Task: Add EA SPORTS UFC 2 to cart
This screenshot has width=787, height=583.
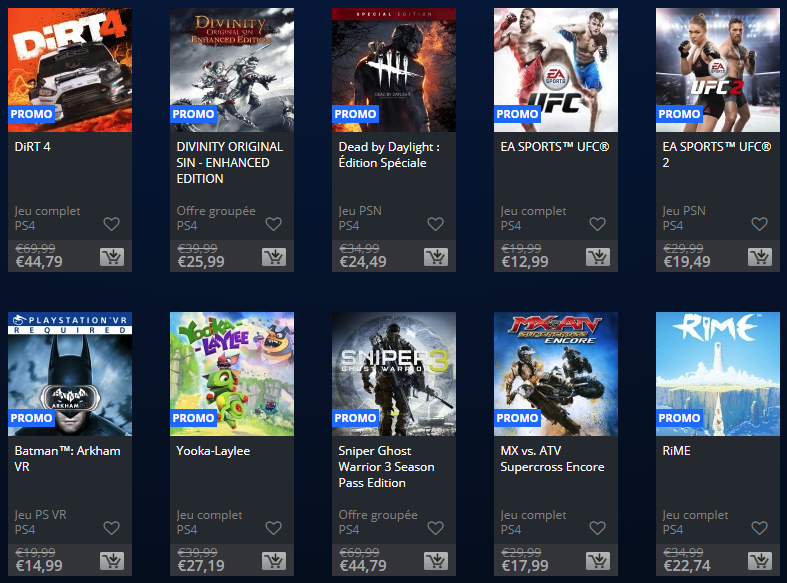Action: tap(760, 257)
